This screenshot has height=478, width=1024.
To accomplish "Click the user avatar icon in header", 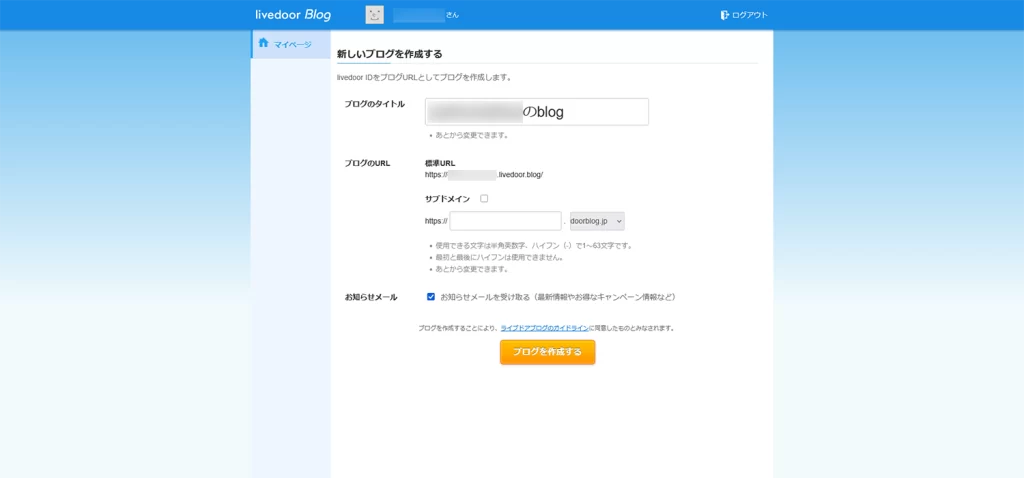I will click(x=375, y=15).
